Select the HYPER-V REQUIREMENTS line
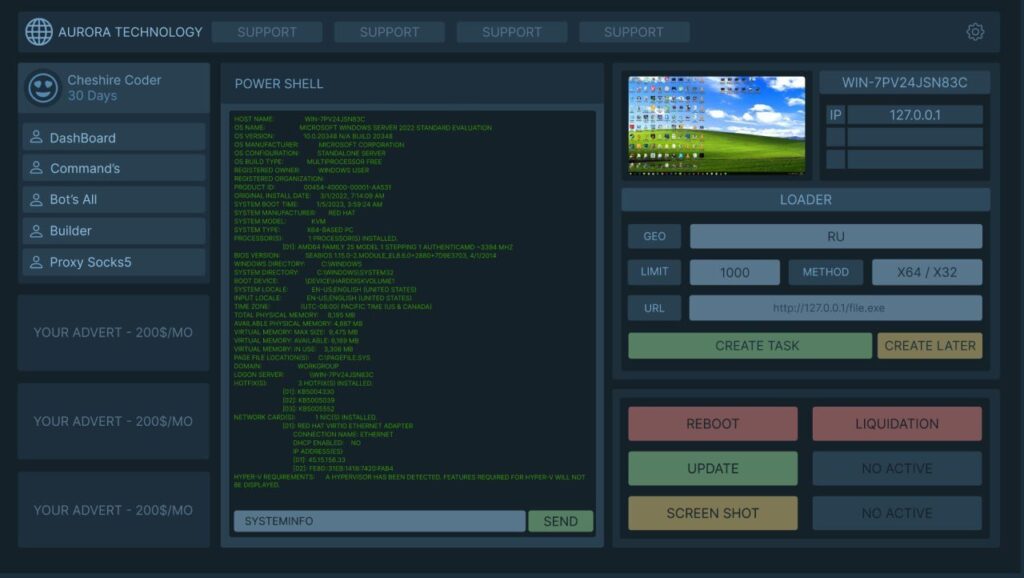The height and width of the screenshot is (578, 1024). 409,481
